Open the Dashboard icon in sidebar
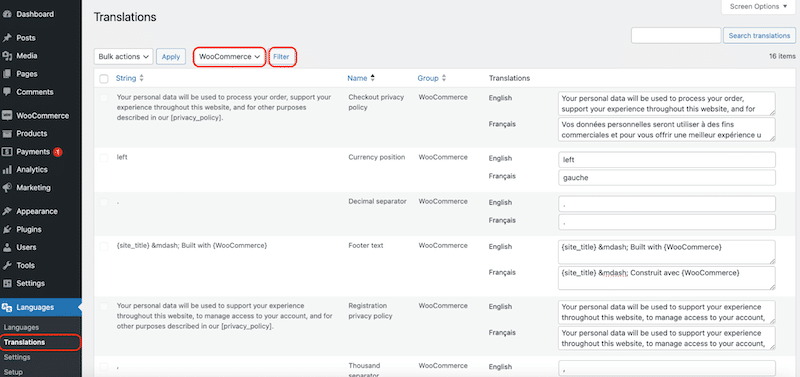Image resolution: width=800 pixels, height=377 pixels. [7, 14]
